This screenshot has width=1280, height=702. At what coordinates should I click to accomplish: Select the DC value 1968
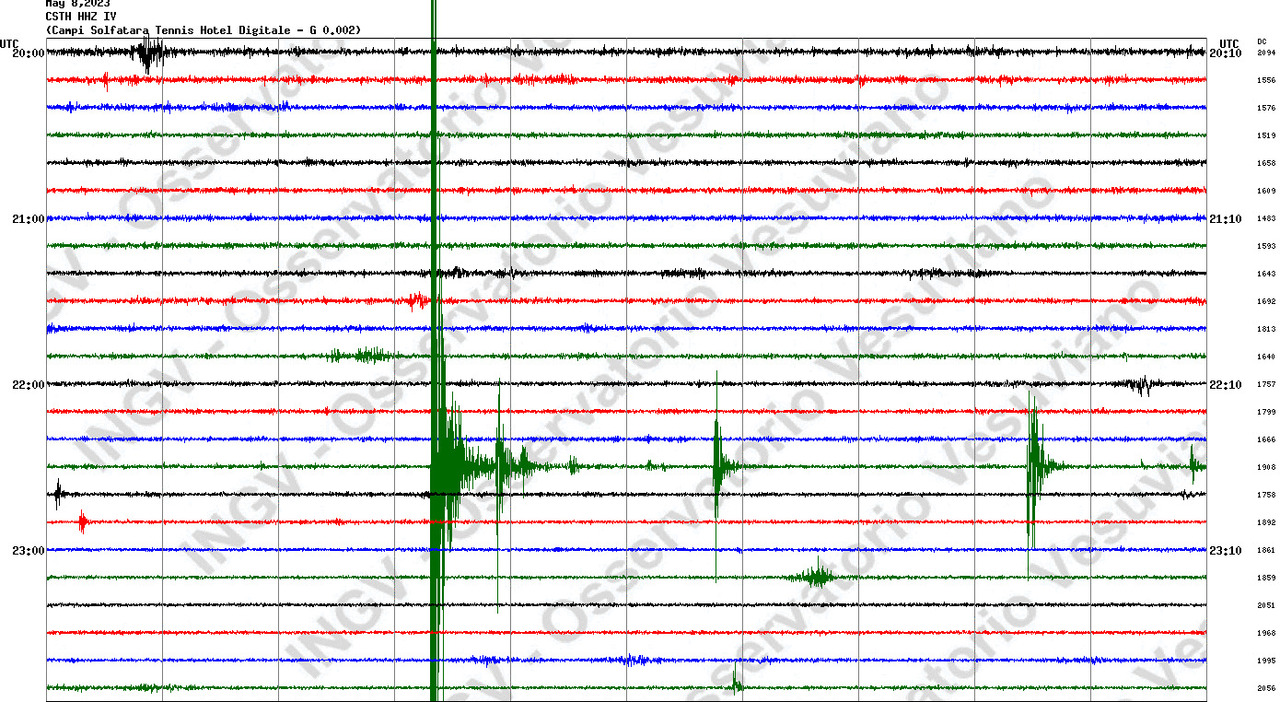pos(1266,634)
